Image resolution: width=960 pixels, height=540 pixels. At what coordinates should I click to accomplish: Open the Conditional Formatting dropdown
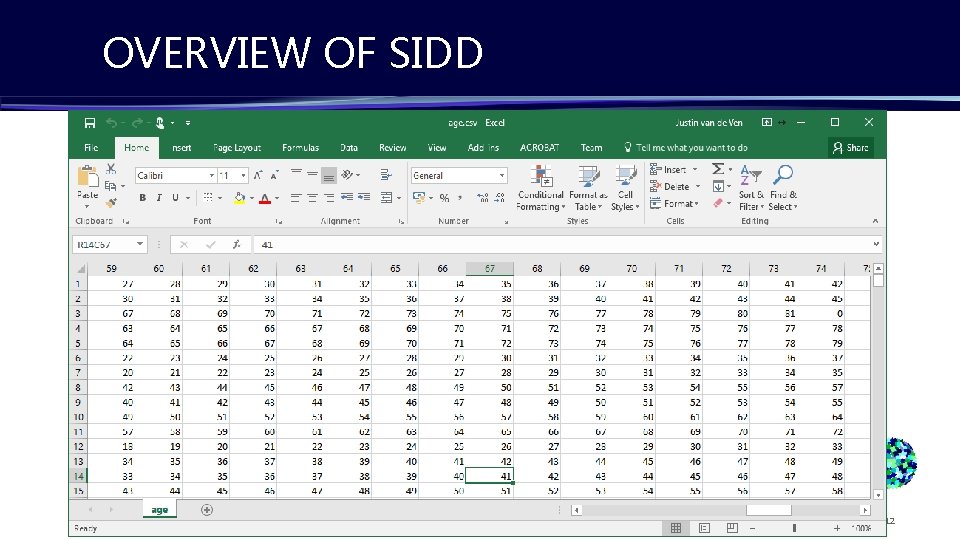pyautogui.click(x=540, y=188)
